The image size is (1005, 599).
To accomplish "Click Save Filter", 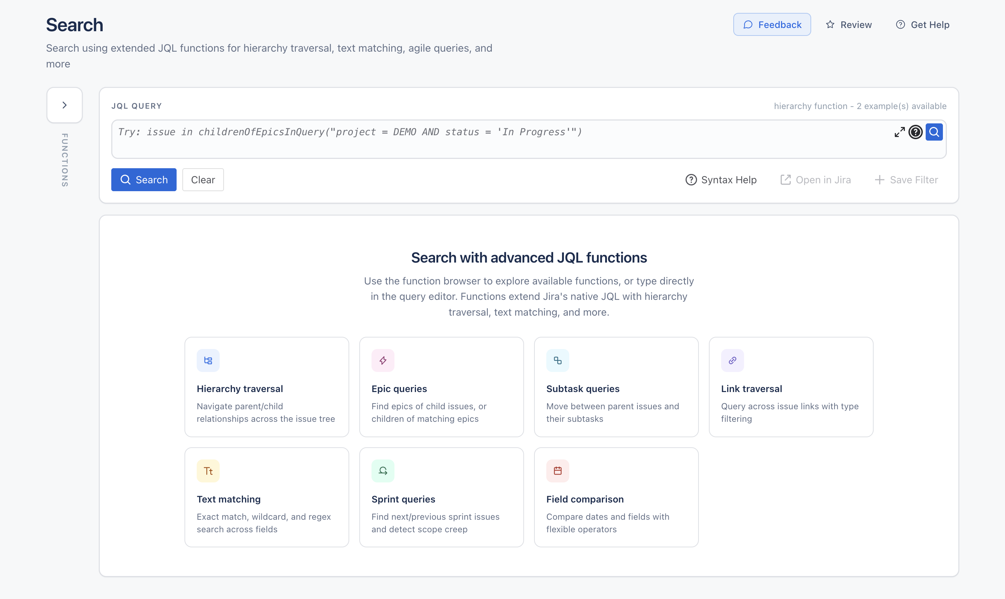I will [x=906, y=180].
